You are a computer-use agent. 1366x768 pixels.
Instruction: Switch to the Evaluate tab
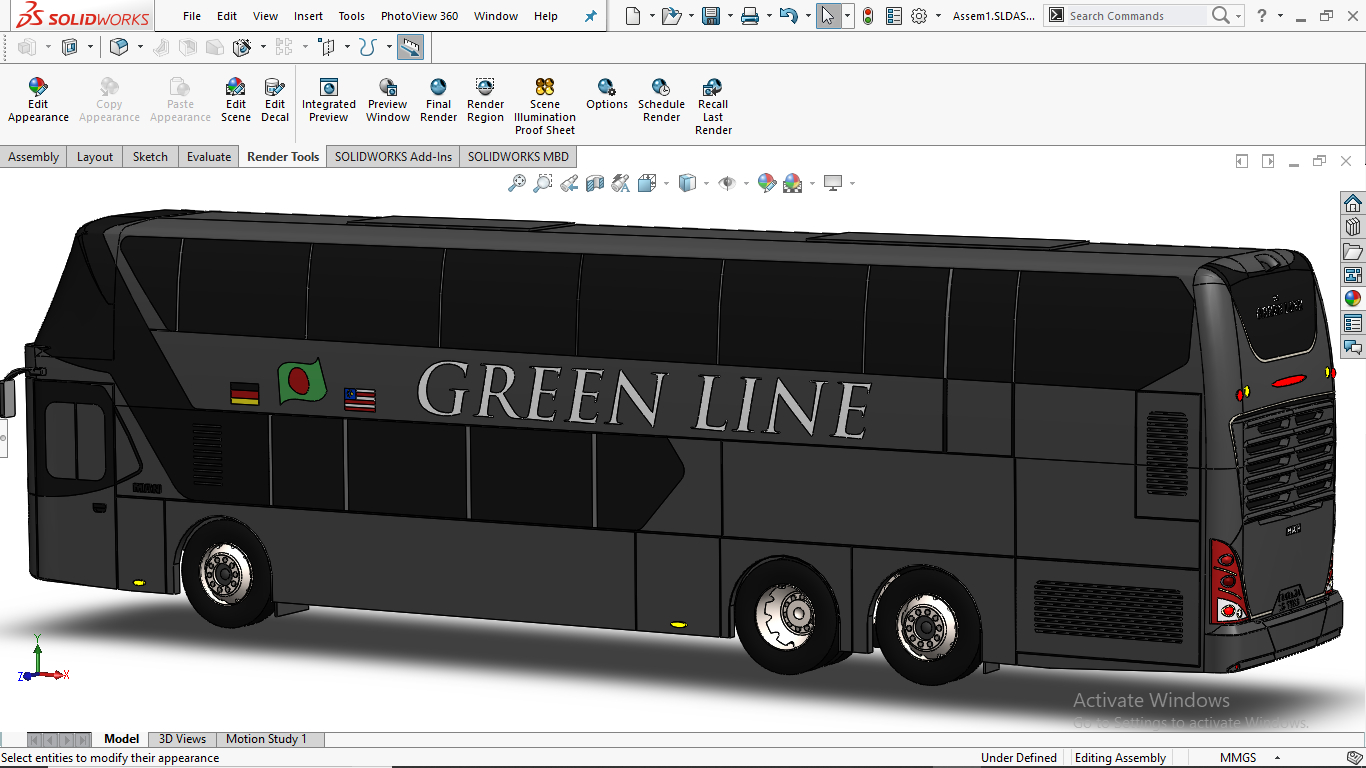[x=209, y=157]
